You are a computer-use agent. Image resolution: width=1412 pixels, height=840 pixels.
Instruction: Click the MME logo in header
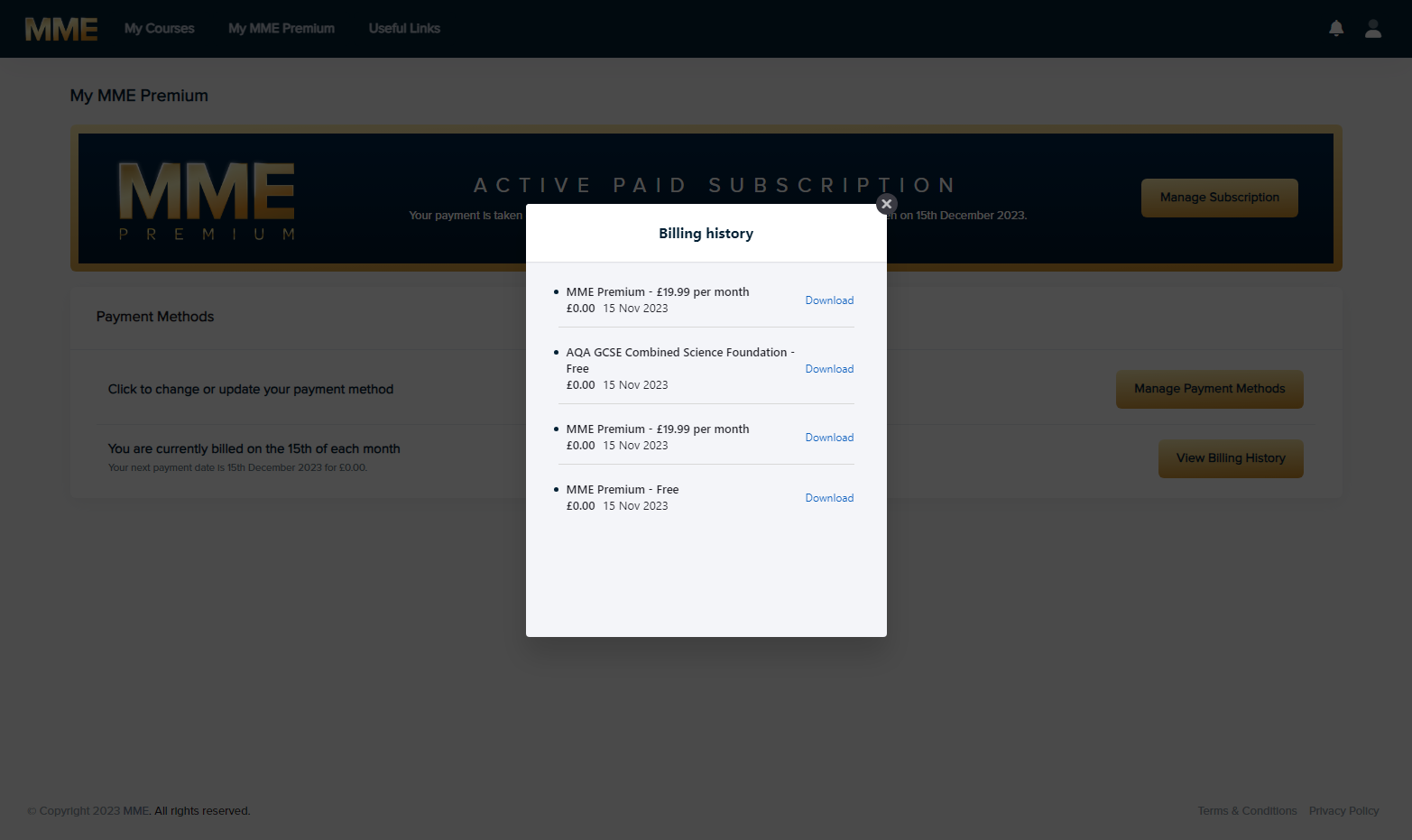(61, 29)
